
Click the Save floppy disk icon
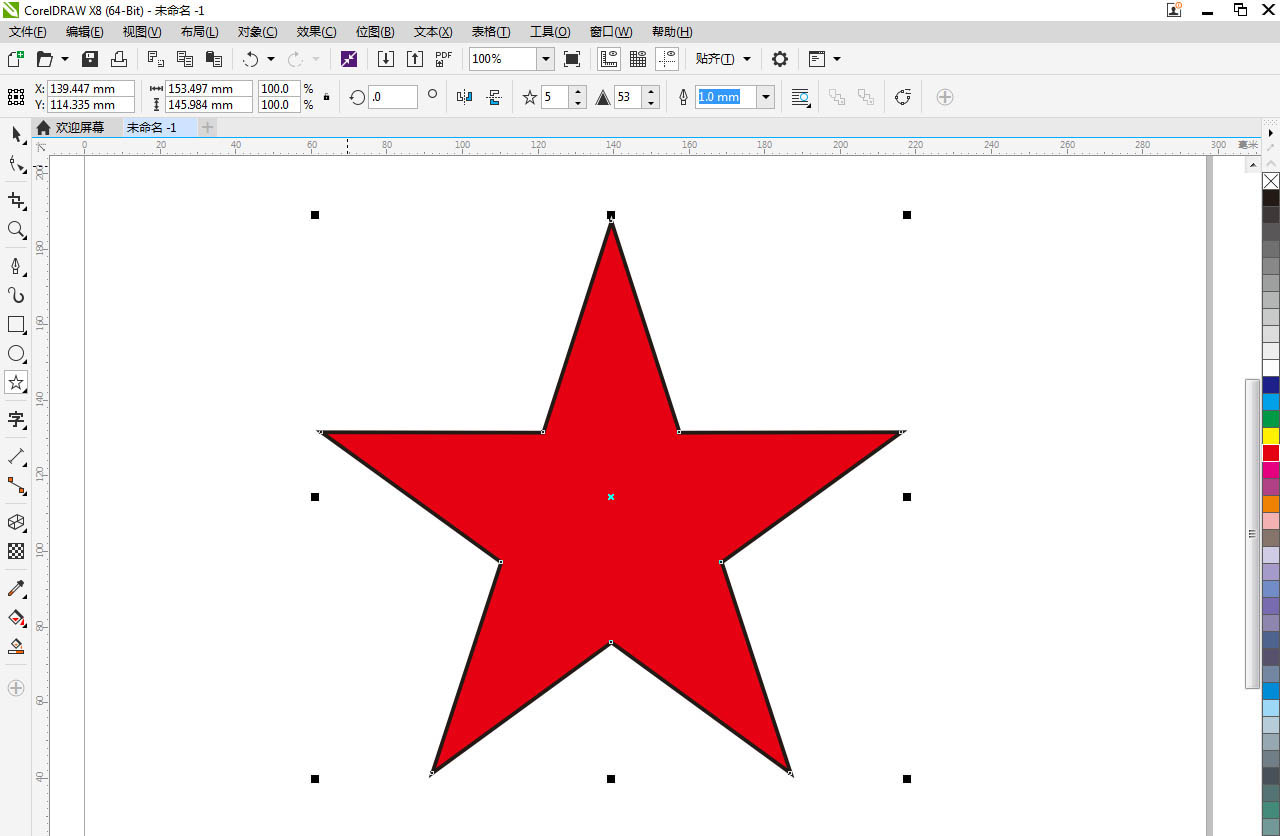[x=90, y=59]
